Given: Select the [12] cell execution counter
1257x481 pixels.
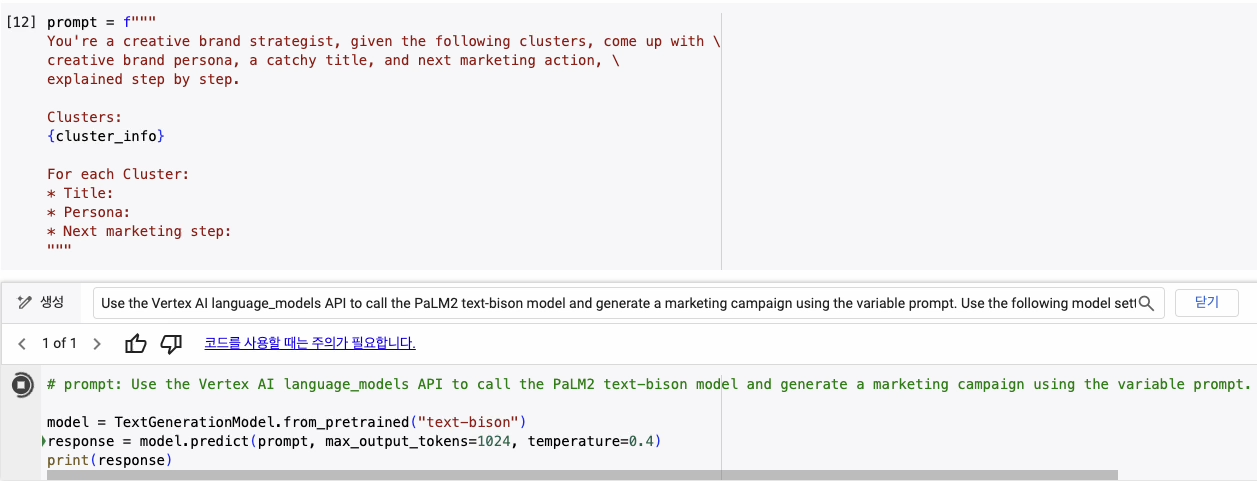Looking at the screenshot, I should 21,22.
